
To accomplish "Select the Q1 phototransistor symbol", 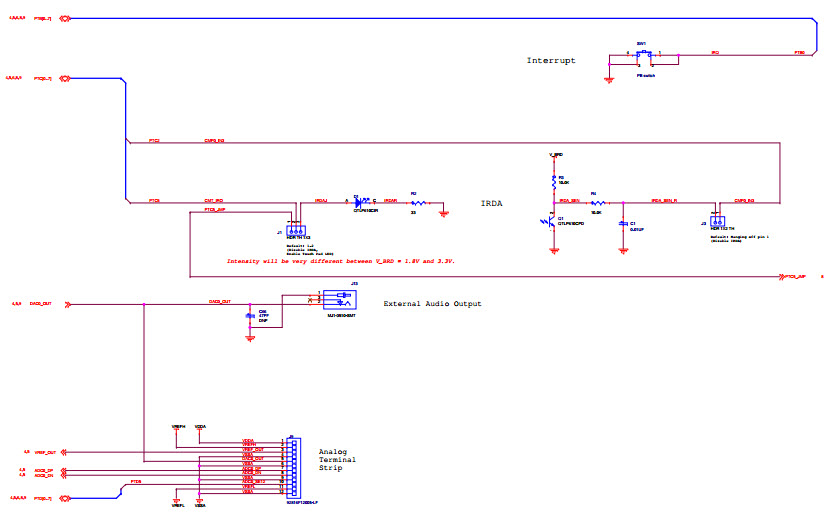I will (550, 221).
